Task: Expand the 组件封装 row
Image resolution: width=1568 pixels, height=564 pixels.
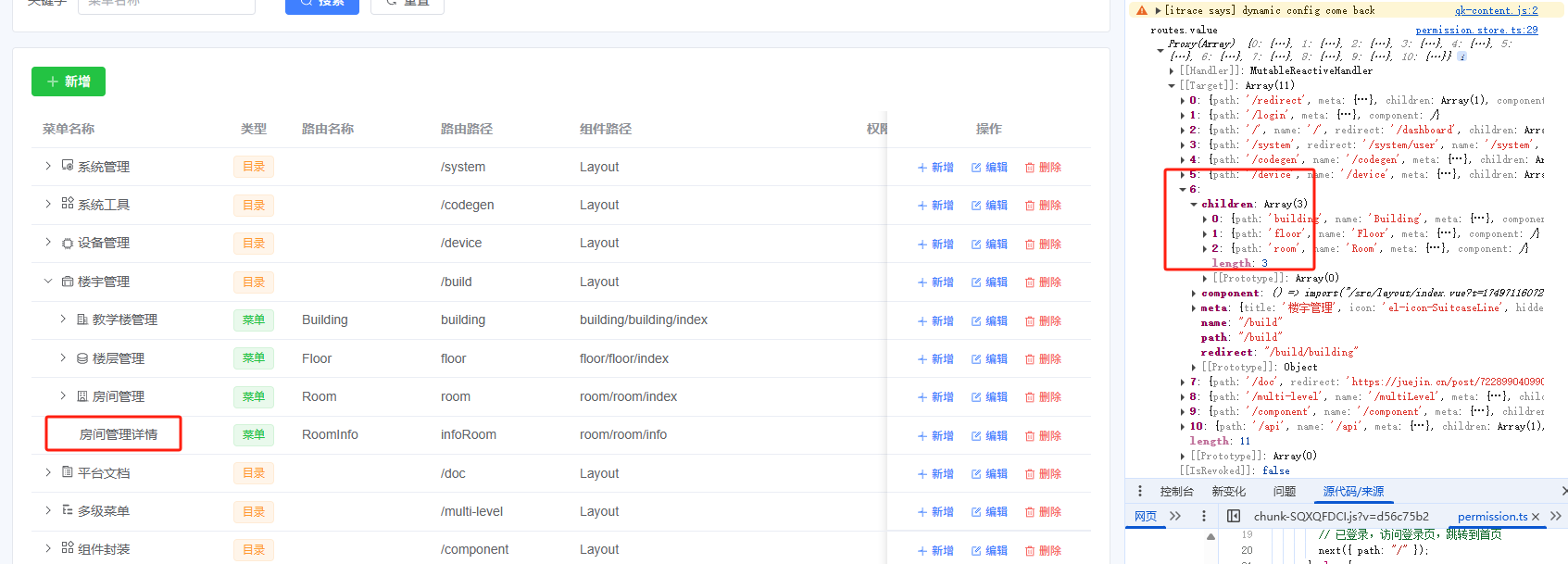Action: 48,548
